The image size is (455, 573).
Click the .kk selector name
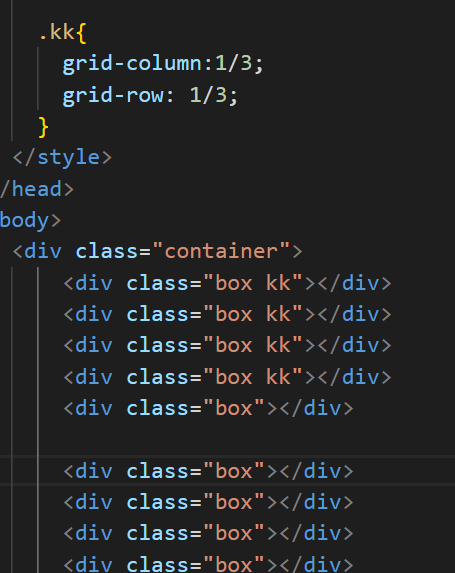click(57, 32)
